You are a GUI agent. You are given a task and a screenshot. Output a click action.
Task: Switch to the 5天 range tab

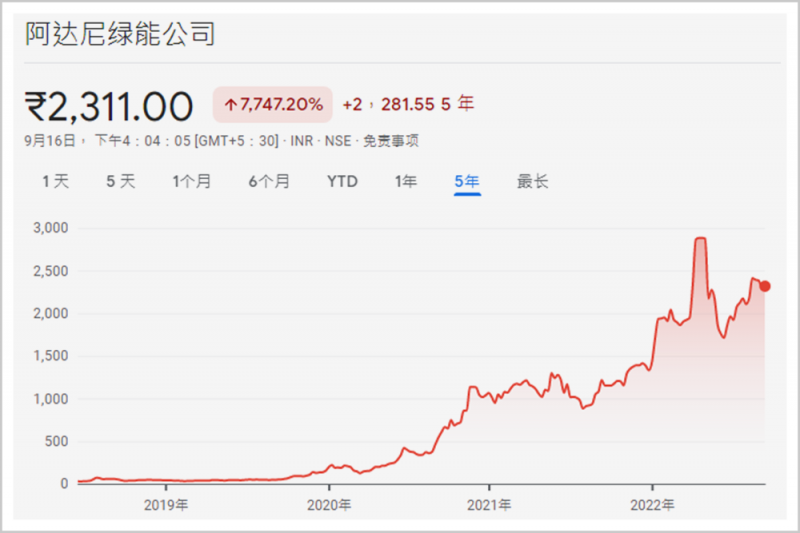click(120, 181)
